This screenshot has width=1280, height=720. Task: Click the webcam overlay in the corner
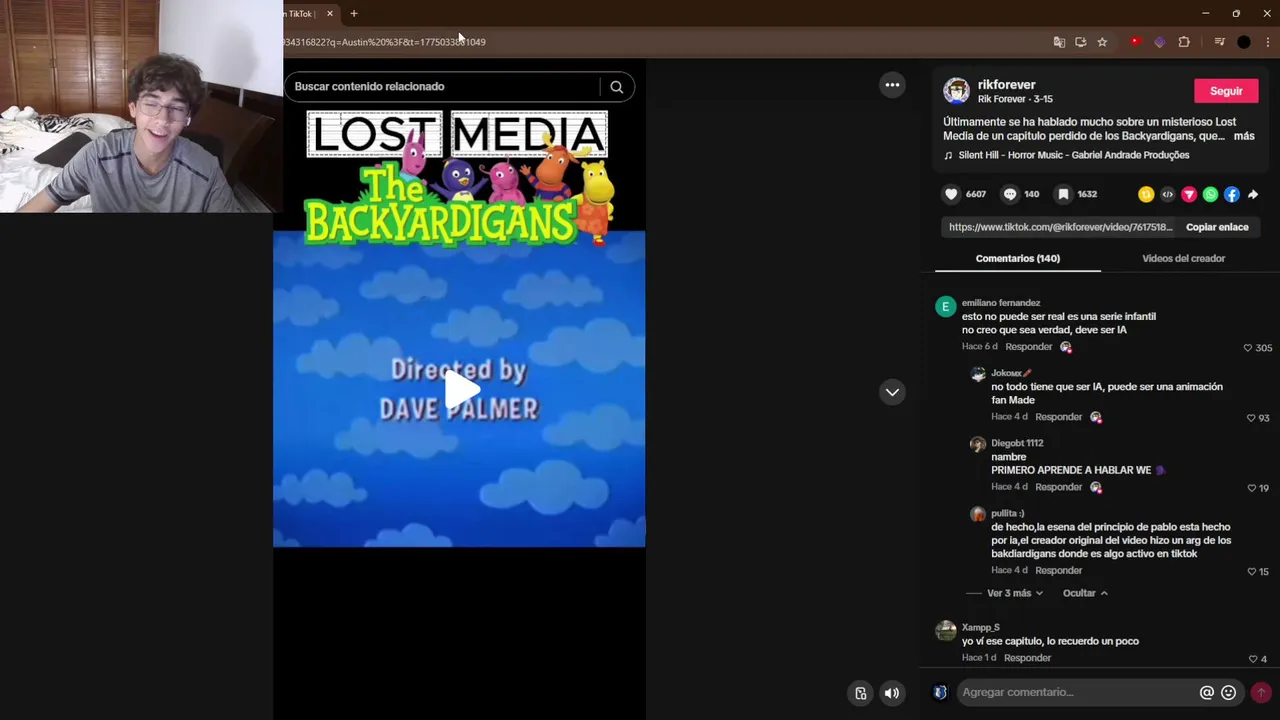pyautogui.click(x=141, y=106)
